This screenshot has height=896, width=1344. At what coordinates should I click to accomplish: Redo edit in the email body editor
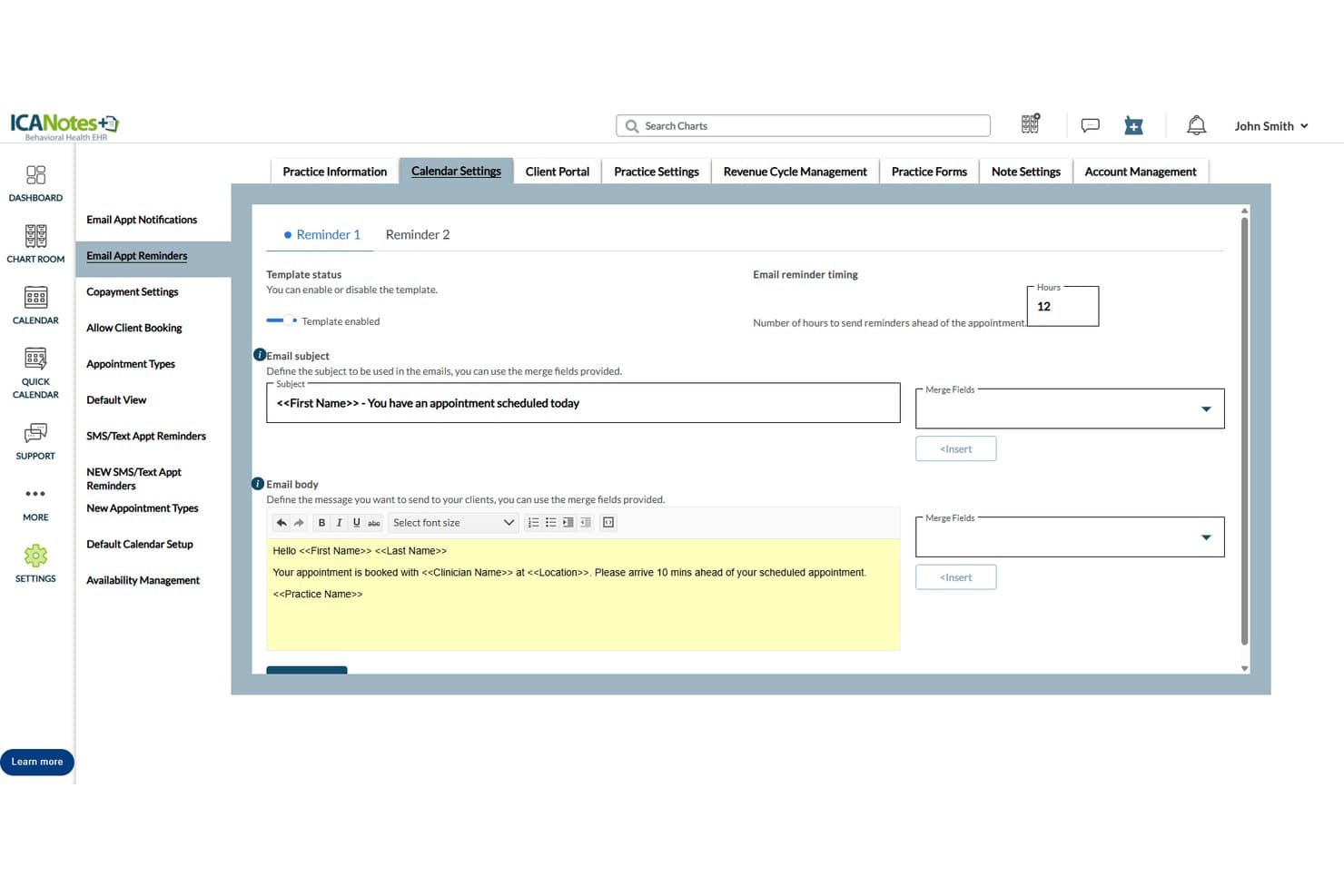coord(299,523)
